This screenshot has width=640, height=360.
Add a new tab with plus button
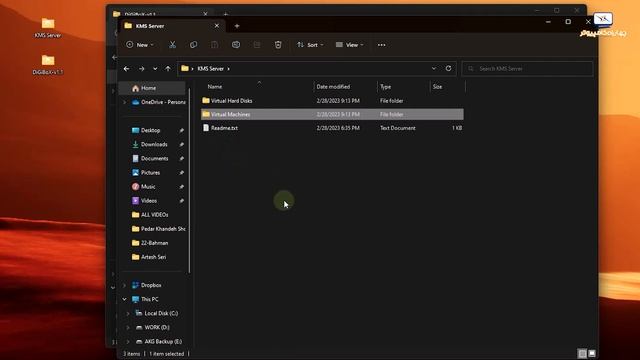[237, 26]
